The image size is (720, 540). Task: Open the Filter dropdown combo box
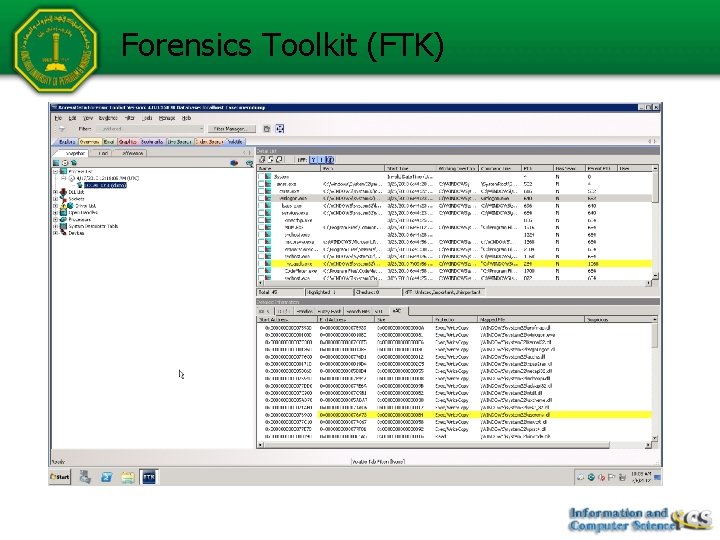[150, 129]
